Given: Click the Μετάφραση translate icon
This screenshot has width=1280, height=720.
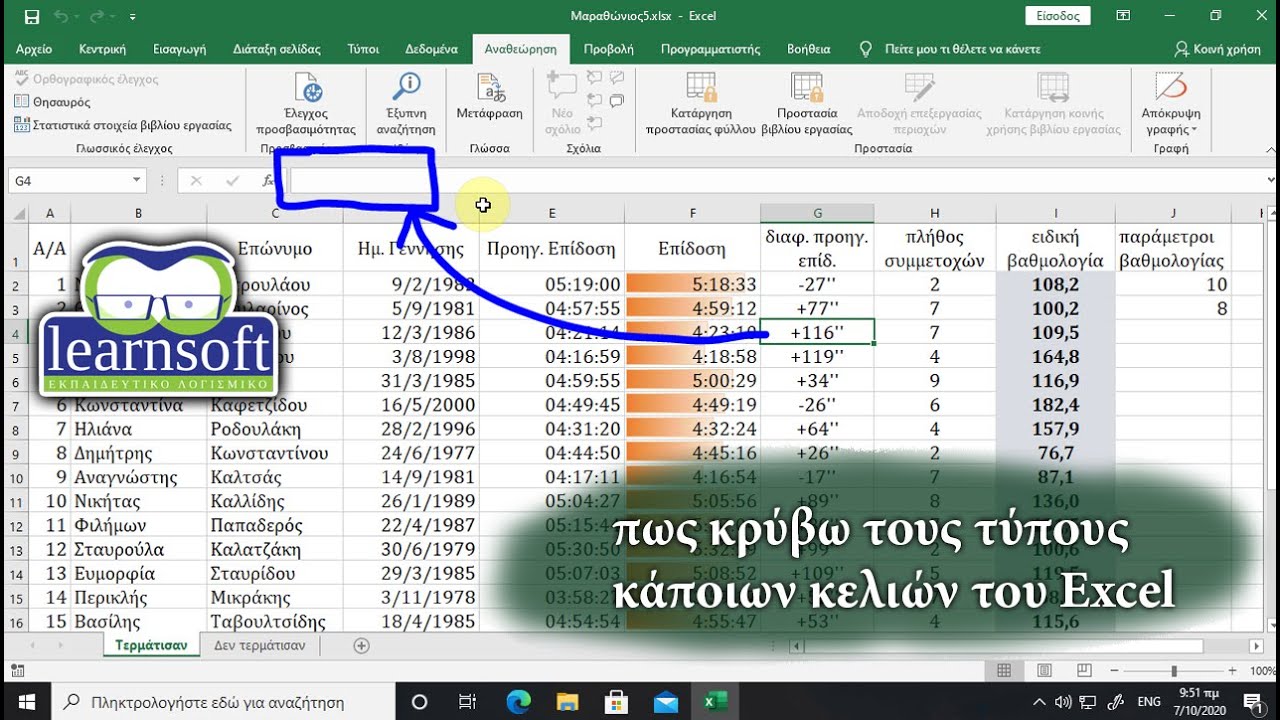Looking at the screenshot, I should [x=490, y=87].
